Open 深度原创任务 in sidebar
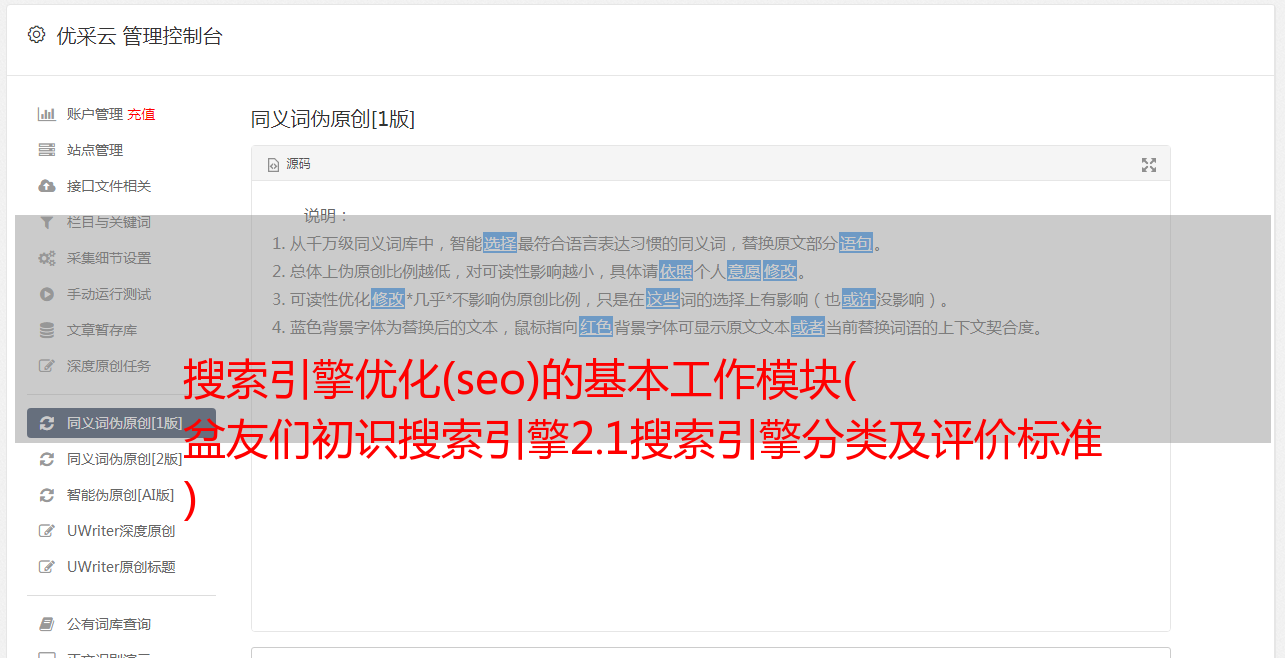Viewport: 1285px width, 658px height. click(x=121, y=366)
